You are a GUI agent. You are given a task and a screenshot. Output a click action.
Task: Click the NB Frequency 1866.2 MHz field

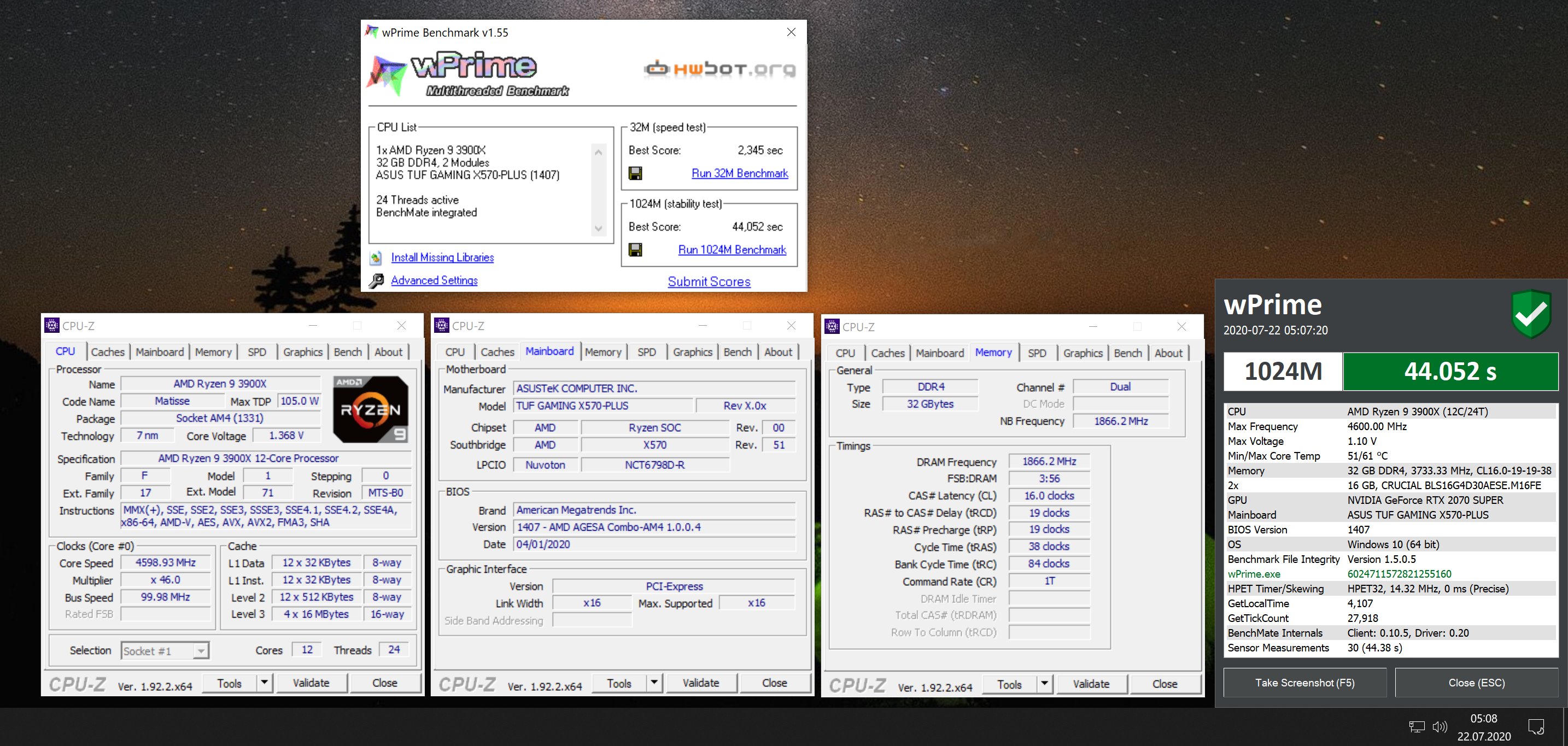(1120, 421)
